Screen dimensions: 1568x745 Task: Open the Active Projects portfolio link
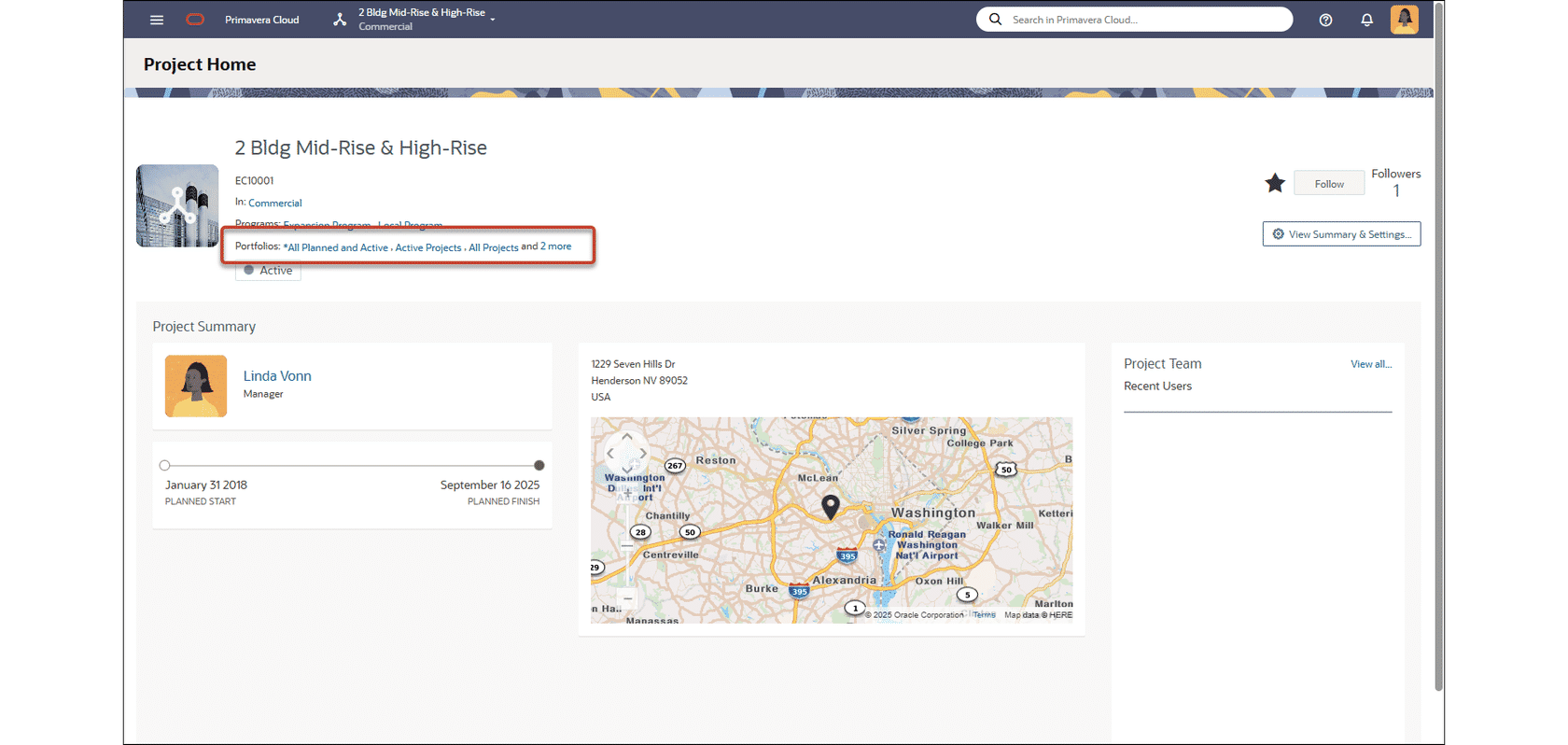click(x=427, y=248)
